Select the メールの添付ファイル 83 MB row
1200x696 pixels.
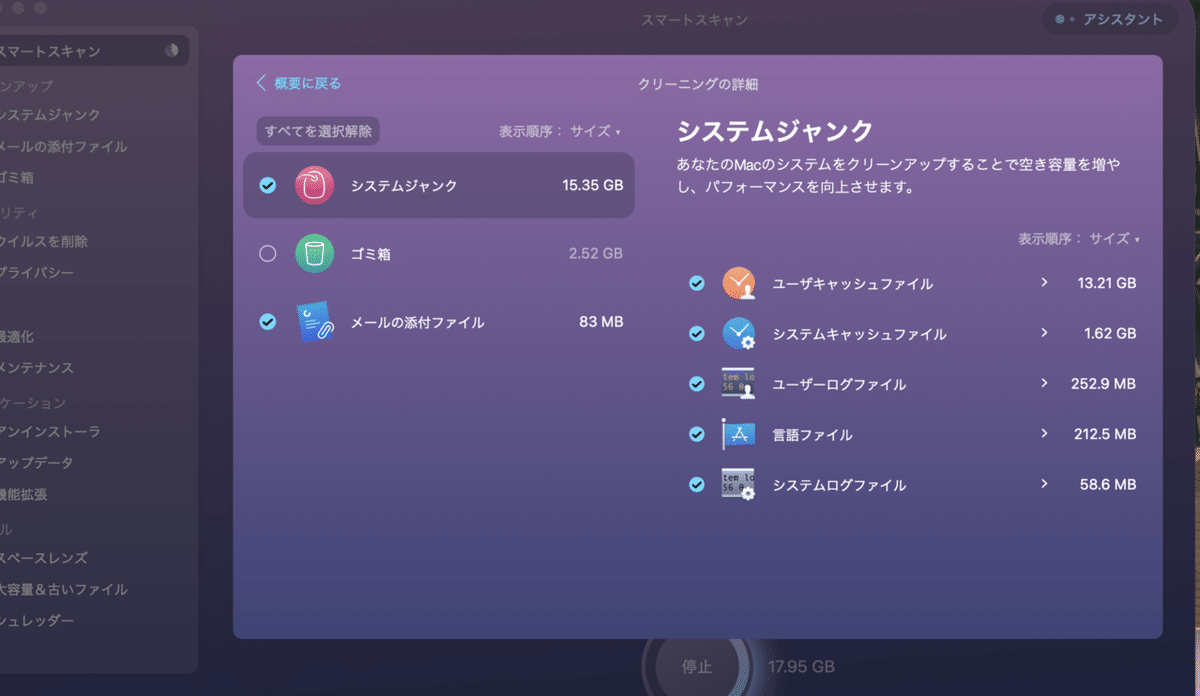(439, 322)
